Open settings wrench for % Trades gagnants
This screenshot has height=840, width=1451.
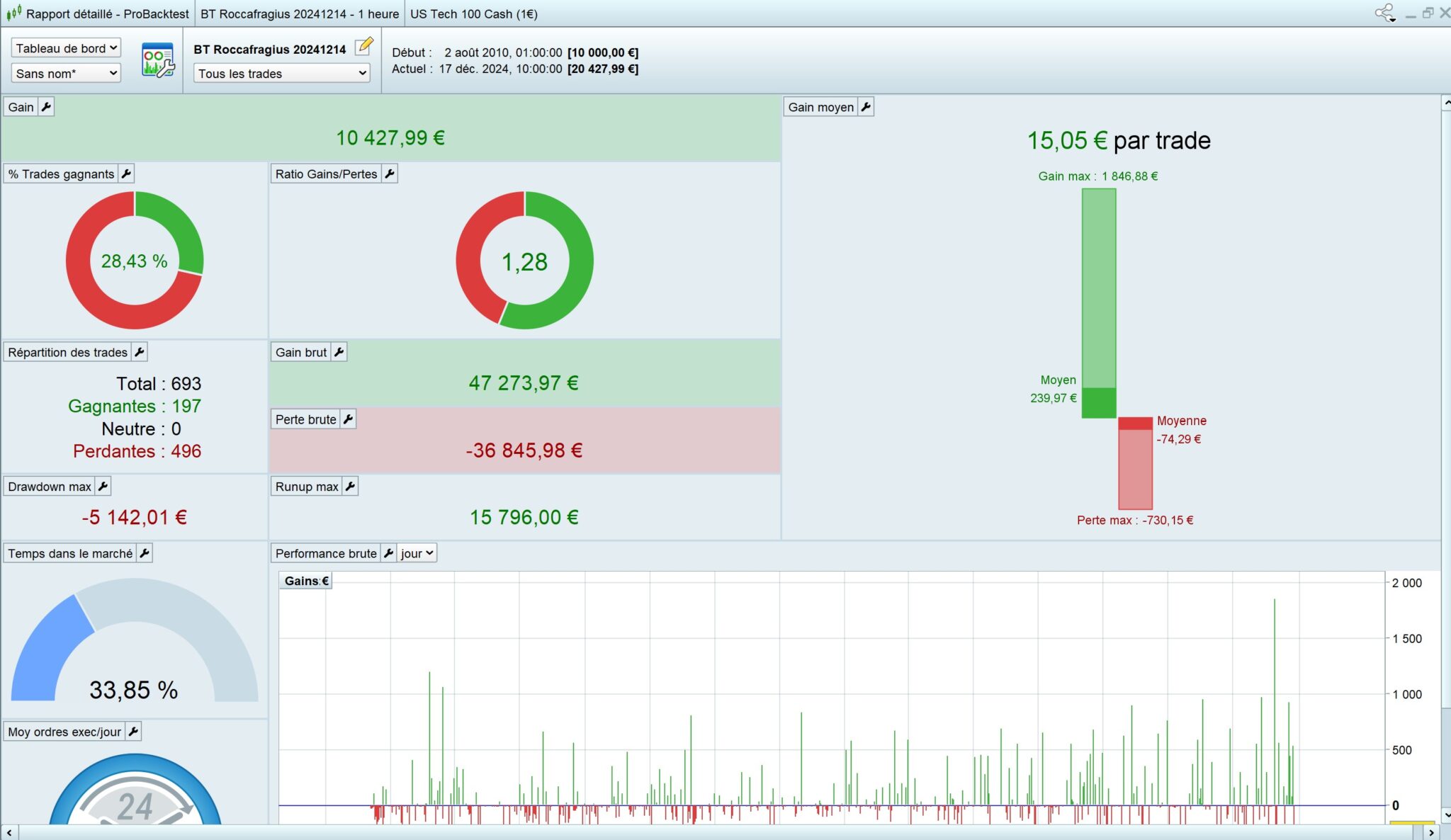tap(126, 174)
